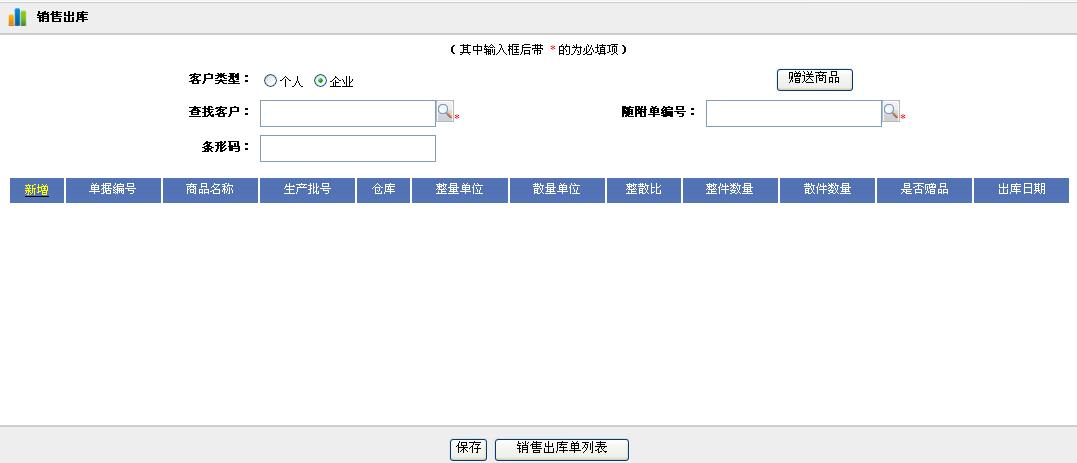Click the 新增 link in table header

point(37,190)
